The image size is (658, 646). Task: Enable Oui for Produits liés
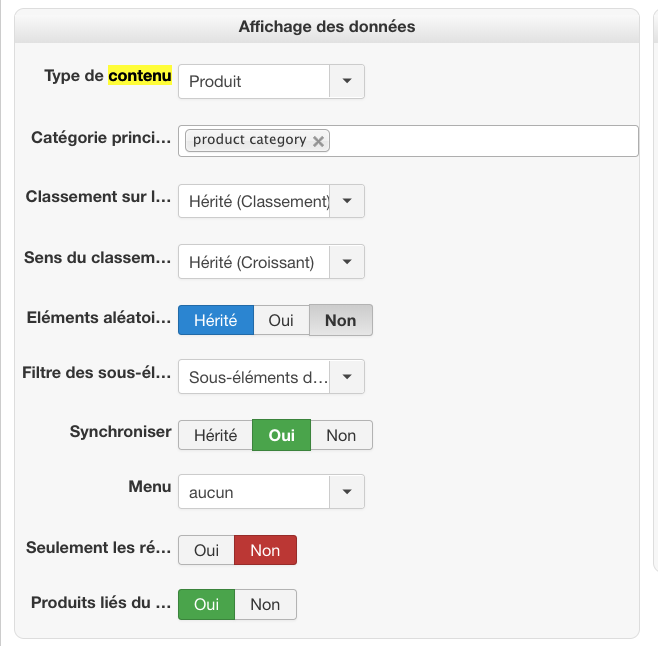click(206, 604)
